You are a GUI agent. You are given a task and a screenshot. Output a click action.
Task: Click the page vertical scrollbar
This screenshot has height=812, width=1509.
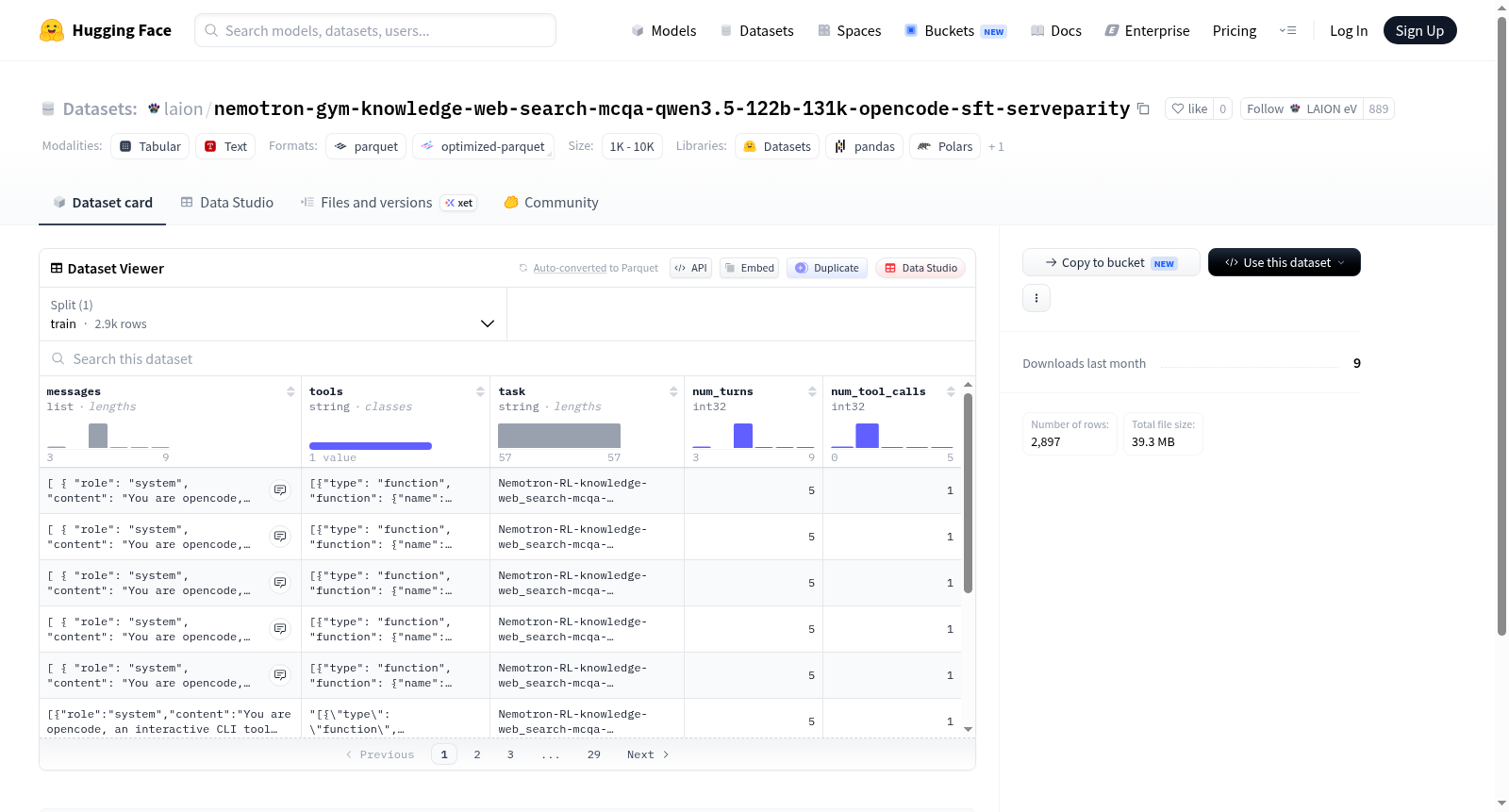[x=1501, y=326]
